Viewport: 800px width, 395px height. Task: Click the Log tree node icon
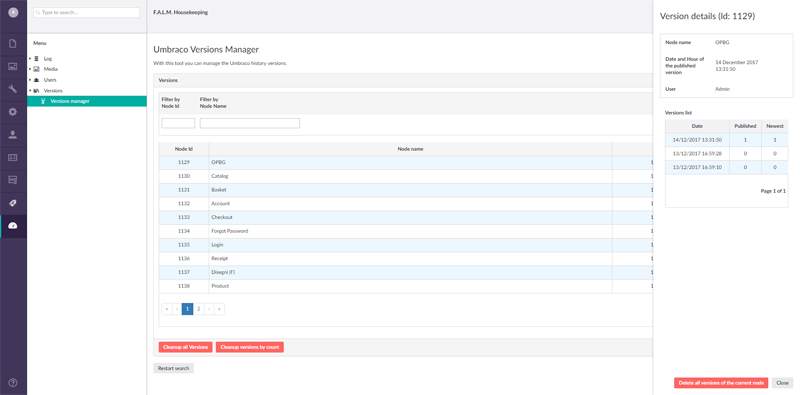(36, 59)
